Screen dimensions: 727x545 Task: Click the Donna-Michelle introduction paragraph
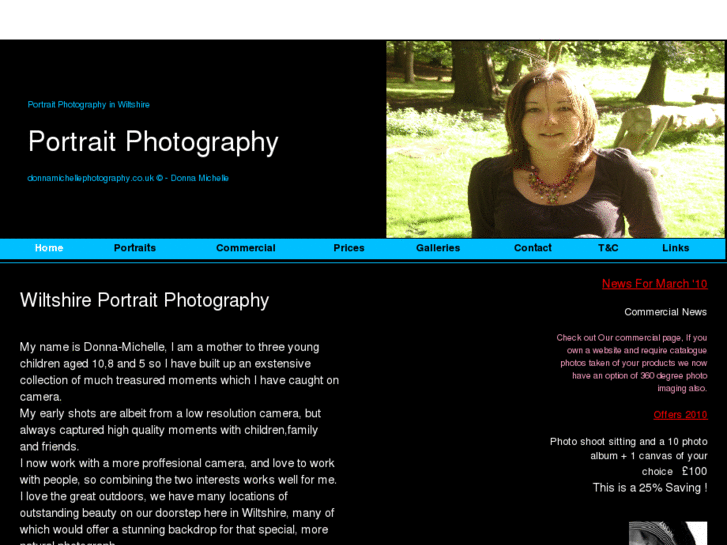click(179, 372)
